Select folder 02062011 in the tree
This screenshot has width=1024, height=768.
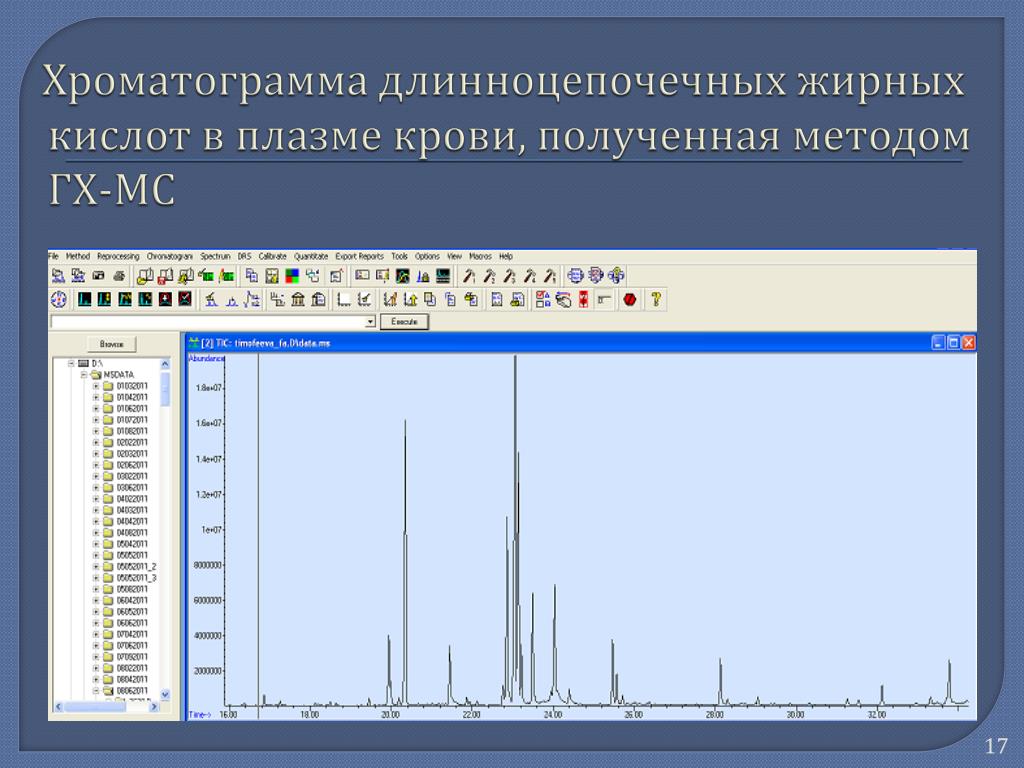pos(132,465)
